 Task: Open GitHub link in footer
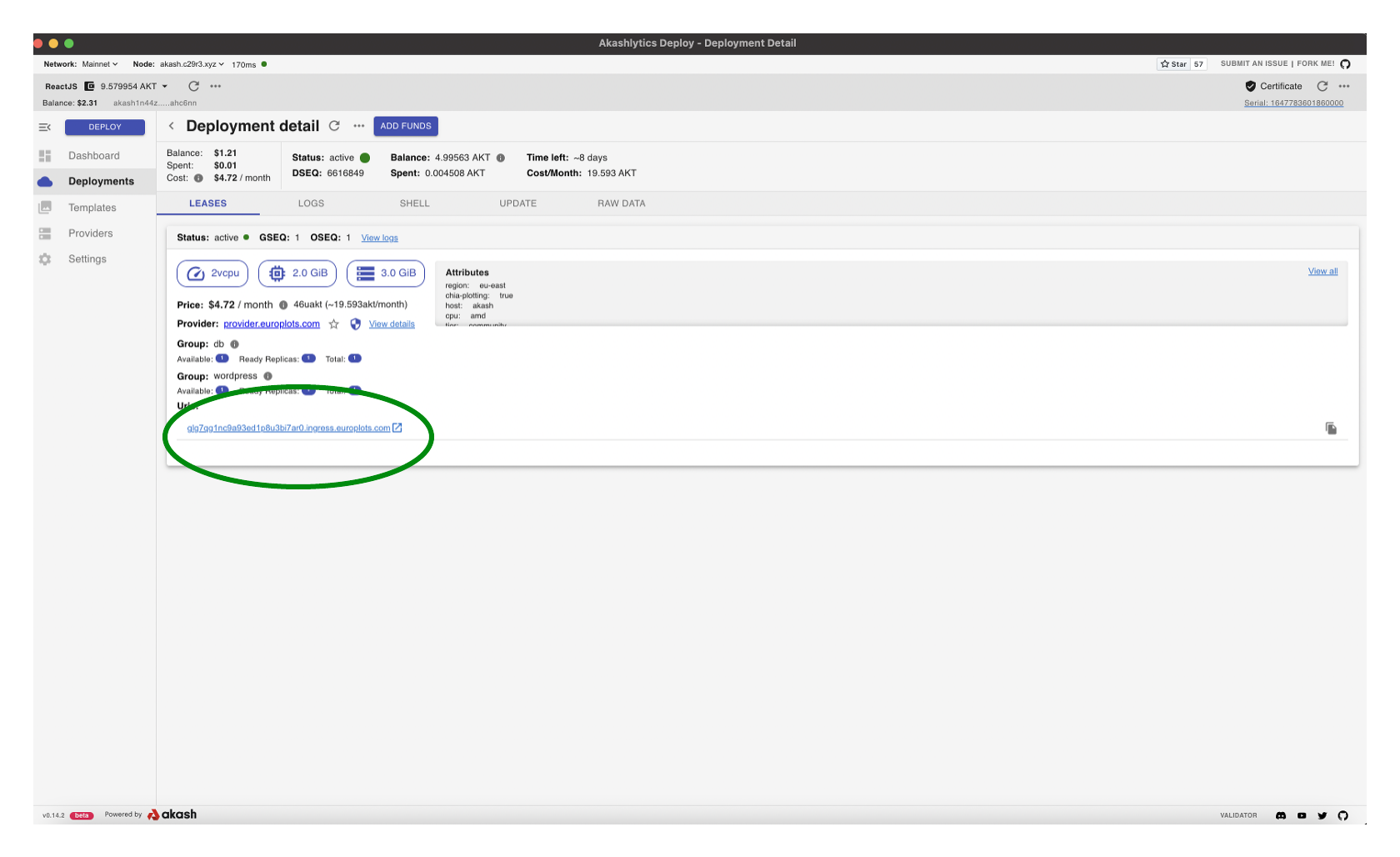point(1342,815)
